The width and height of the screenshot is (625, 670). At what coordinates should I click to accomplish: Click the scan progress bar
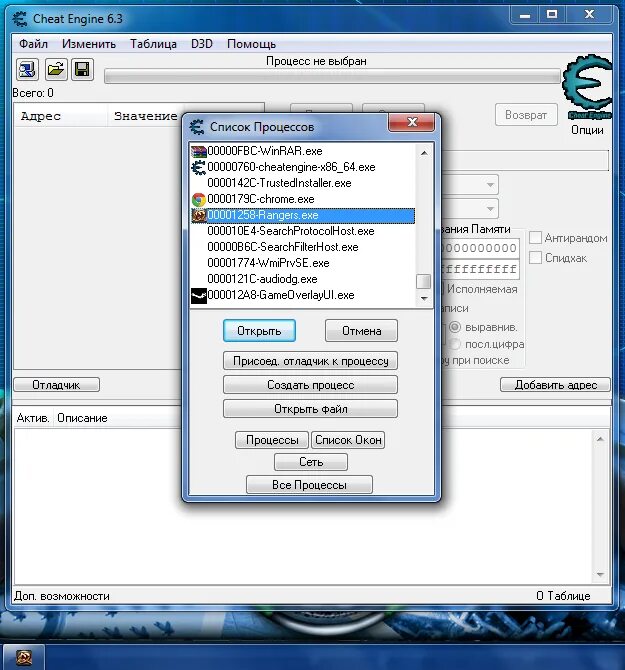tap(332, 76)
